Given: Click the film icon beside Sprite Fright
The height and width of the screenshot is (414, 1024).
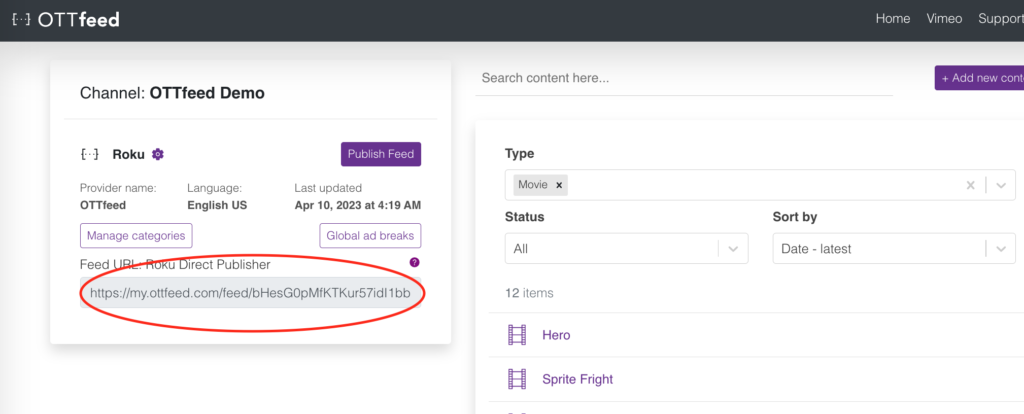Looking at the screenshot, I should (x=517, y=379).
